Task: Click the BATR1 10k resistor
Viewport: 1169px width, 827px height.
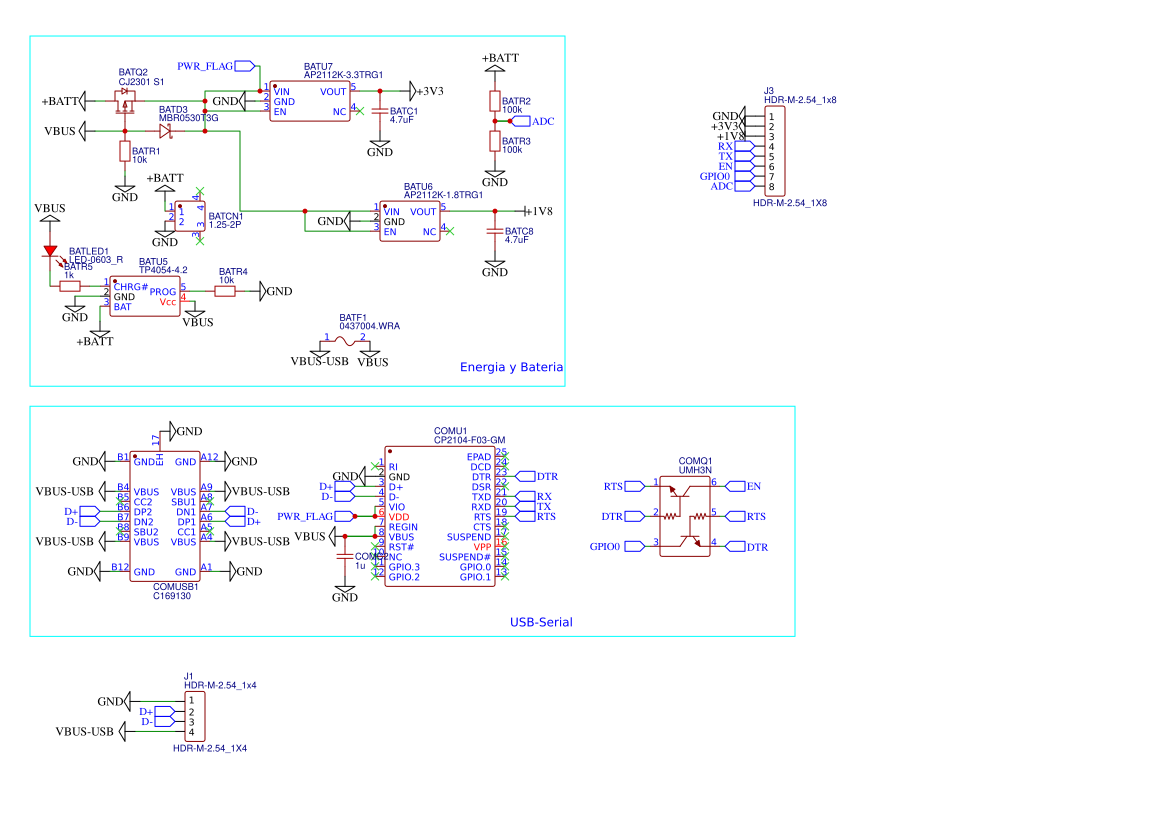Action: [x=125, y=151]
